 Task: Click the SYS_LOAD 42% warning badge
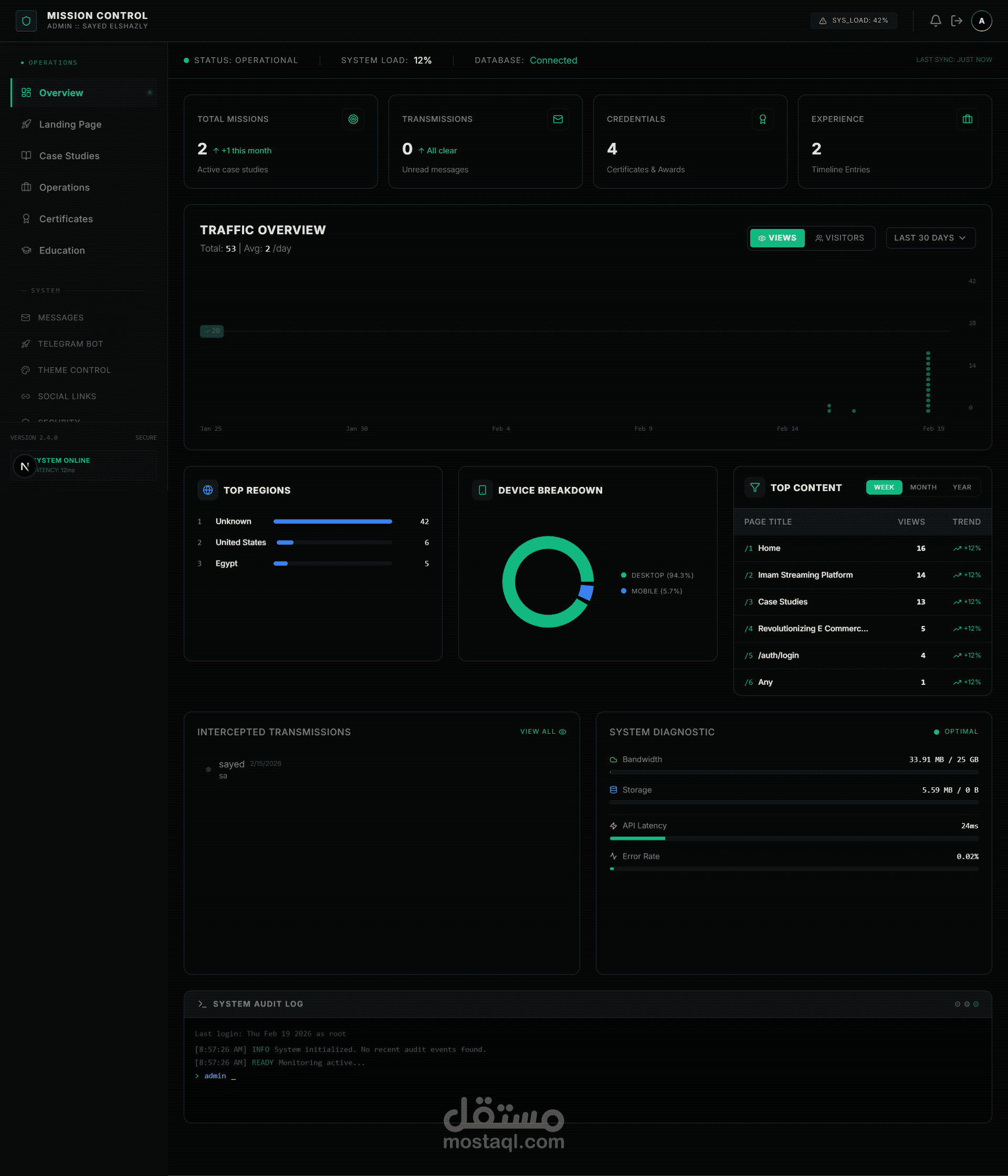pos(853,20)
